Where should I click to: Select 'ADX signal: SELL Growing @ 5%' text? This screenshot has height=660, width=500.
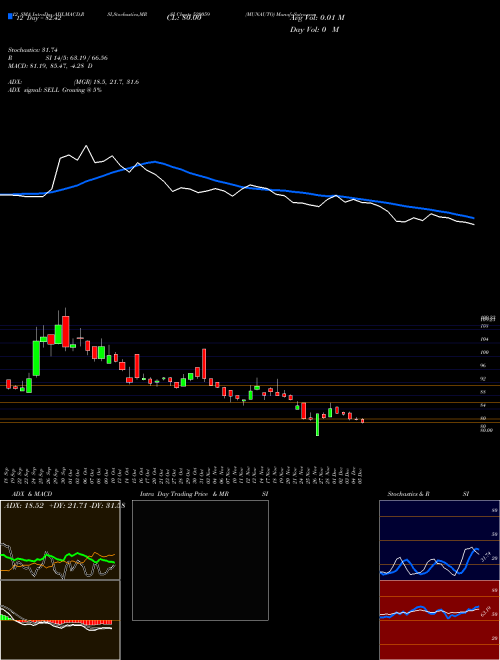[55, 90]
